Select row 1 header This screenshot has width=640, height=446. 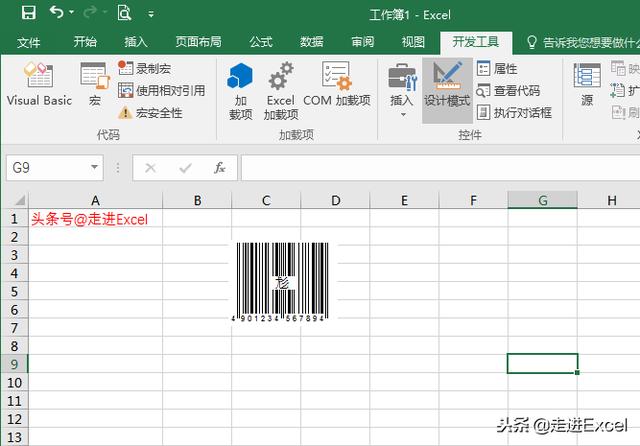click(x=15, y=218)
